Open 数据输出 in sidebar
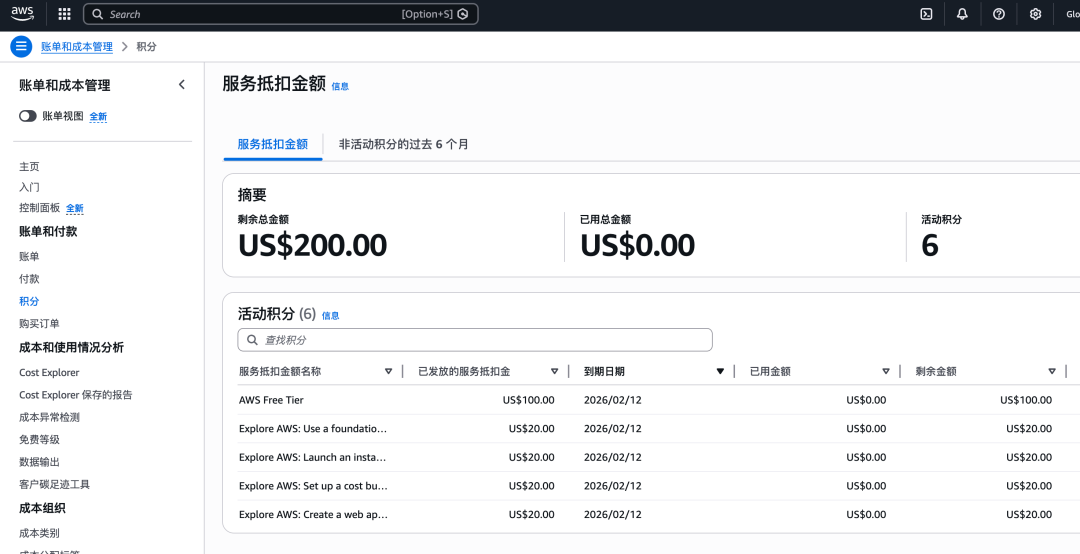Image resolution: width=1080 pixels, height=554 pixels. tap(40, 462)
